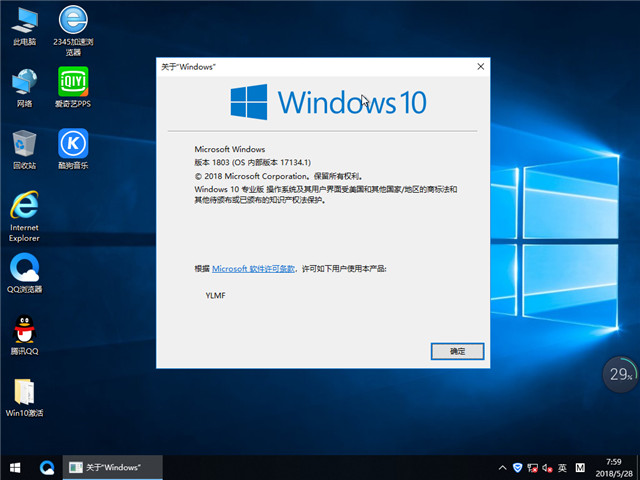
Task: Click the 关于"Windows" title bar text
Action: [188, 67]
